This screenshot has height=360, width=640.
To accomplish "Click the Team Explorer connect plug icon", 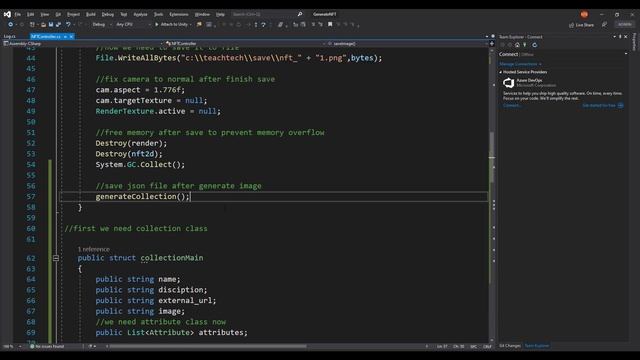I will 525,45.
